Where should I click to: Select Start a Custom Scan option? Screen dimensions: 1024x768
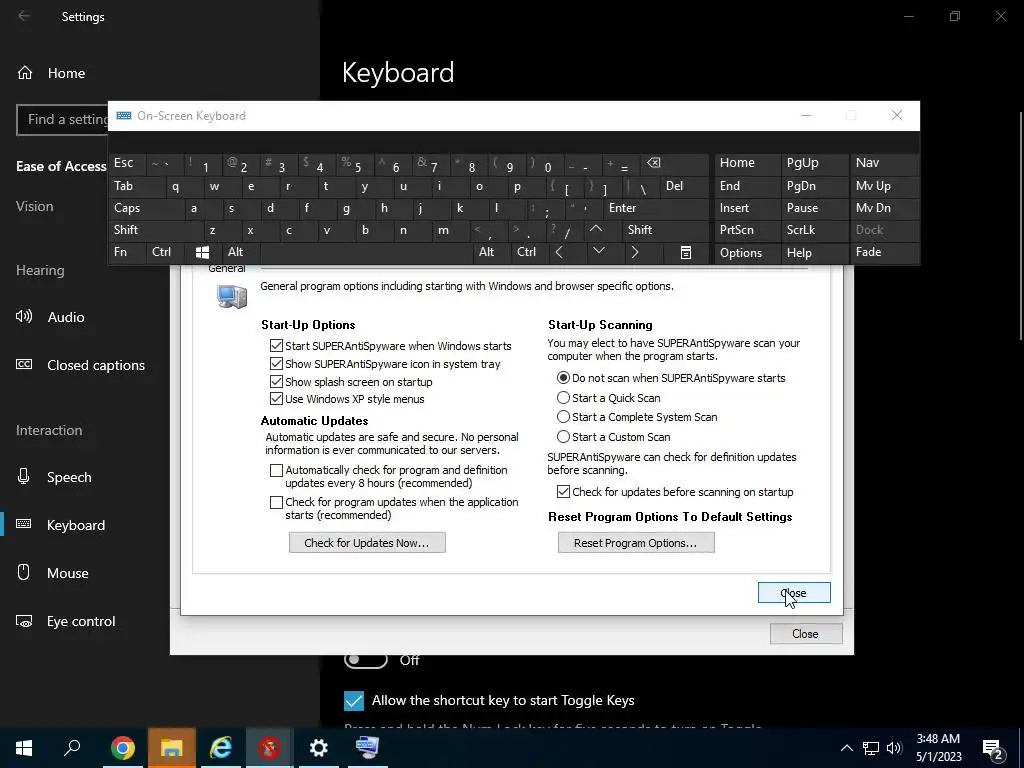[x=563, y=436]
